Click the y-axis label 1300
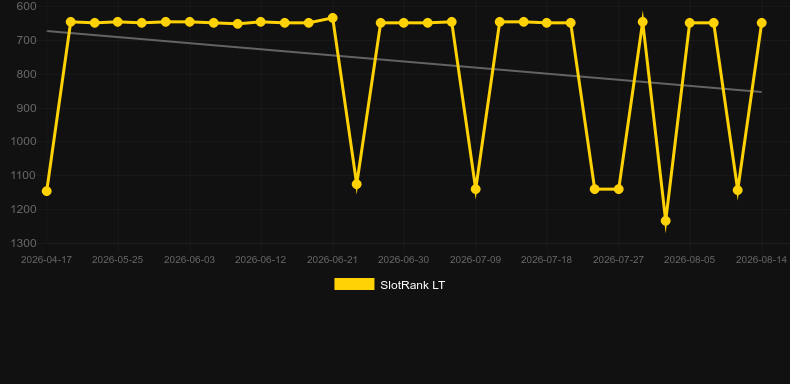 coord(24,243)
